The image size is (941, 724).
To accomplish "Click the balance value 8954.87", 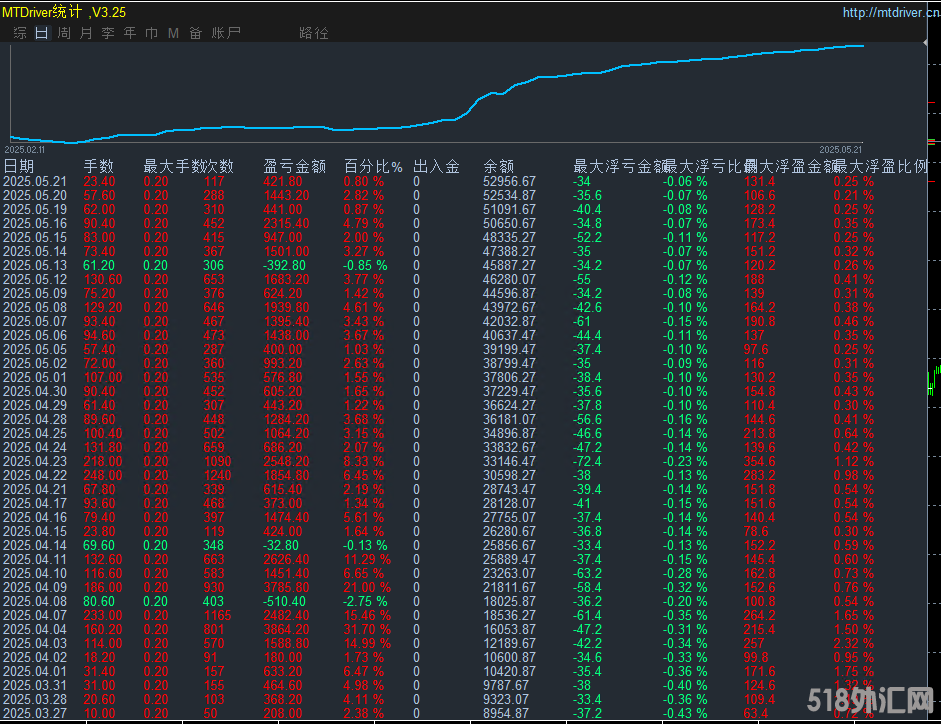I will tap(506, 714).
